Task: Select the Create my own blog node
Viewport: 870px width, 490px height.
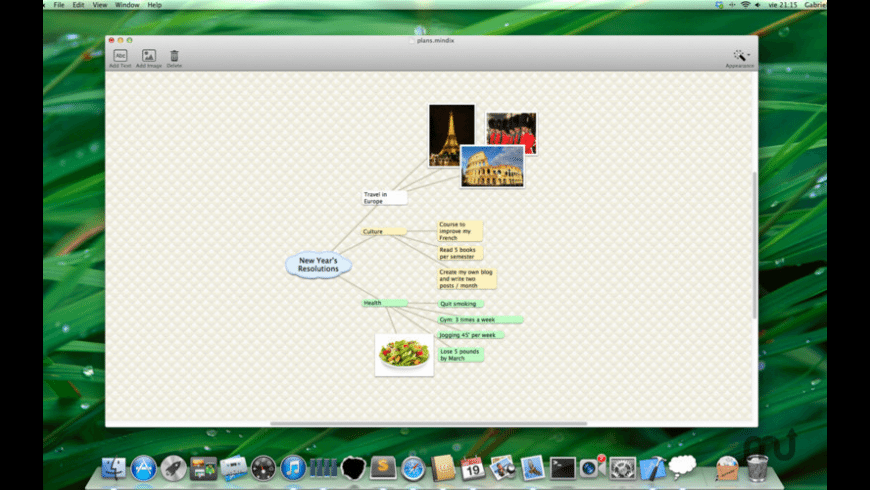Action: coord(467,279)
